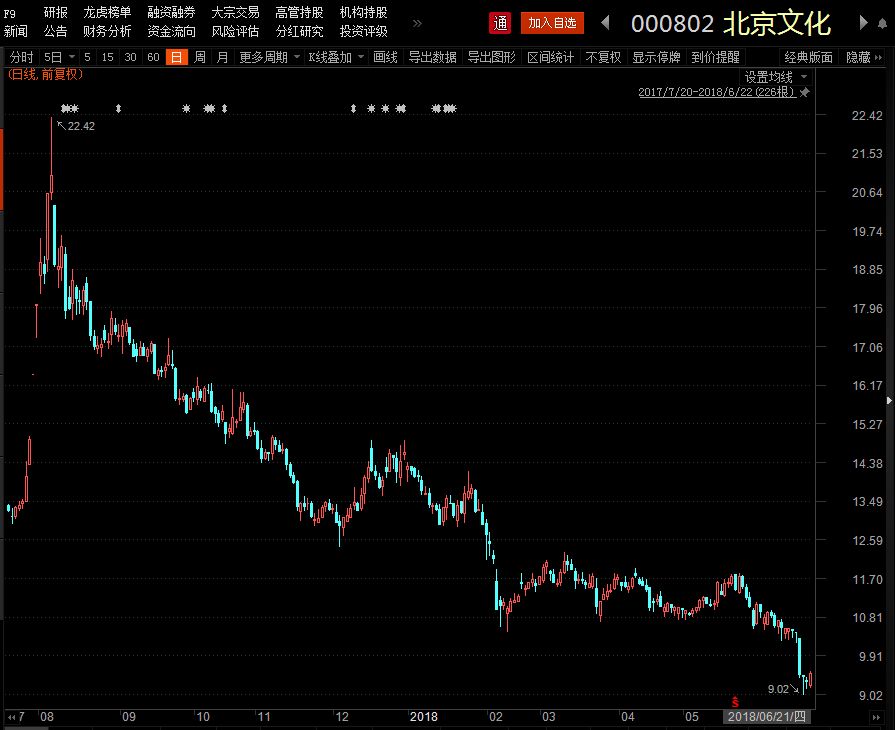Open 隐藏 panel toggle

point(864,57)
